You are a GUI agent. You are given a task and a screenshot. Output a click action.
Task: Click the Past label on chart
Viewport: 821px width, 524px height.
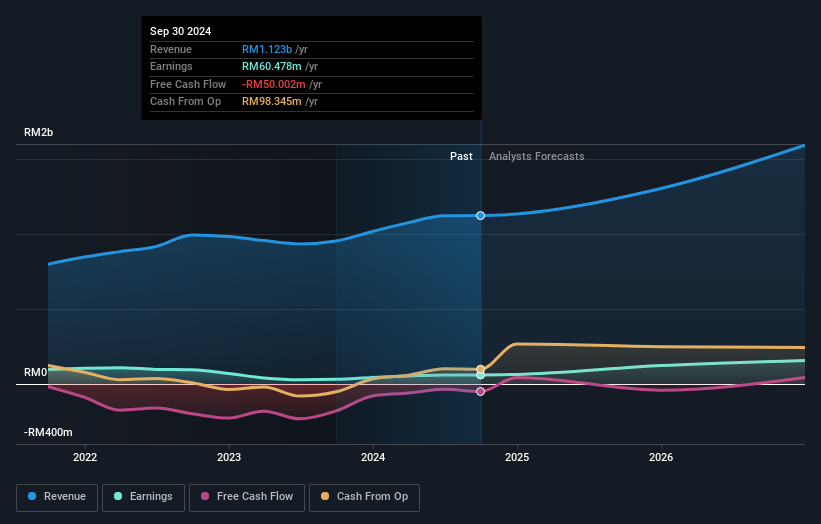coord(461,156)
